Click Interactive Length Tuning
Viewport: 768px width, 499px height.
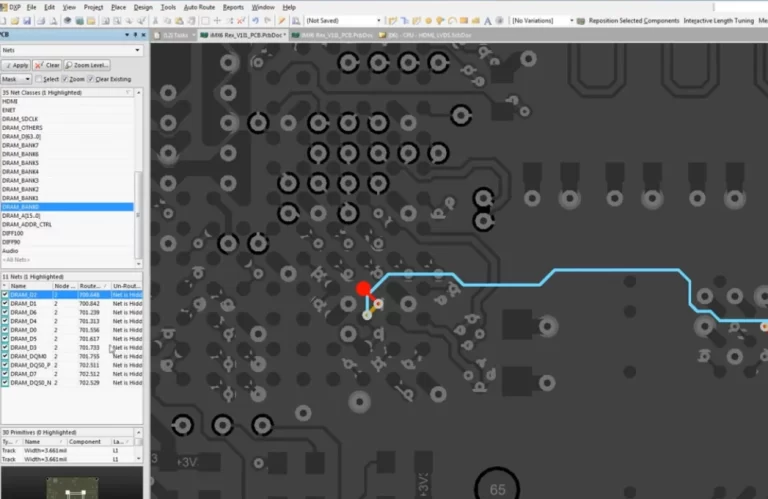pyautogui.click(x=719, y=21)
